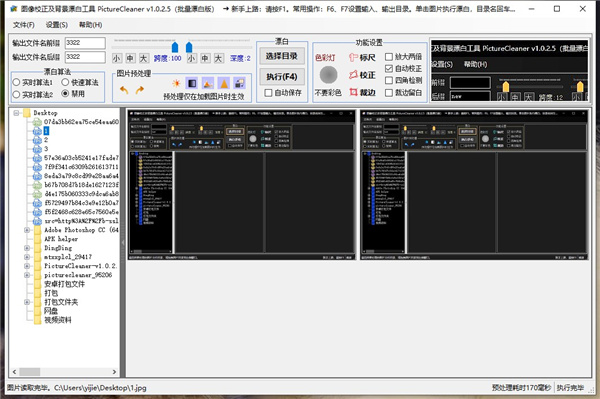This screenshot has height=399, width=600.
Task: Open the 文件(F) menu
Action: pos(24,25)
